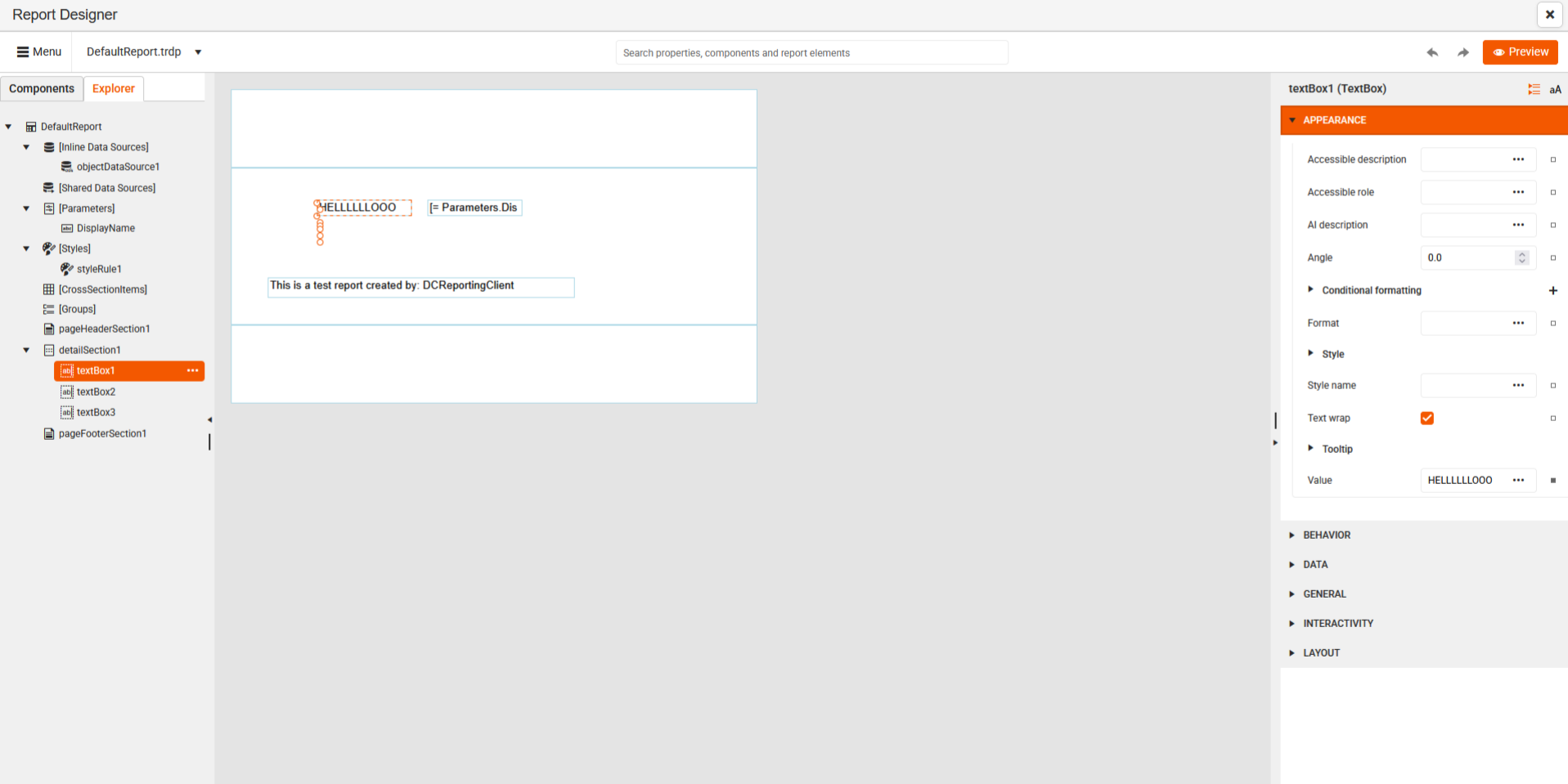
Task: Select the styleRule1 palette icon
Action: pyautogui.click(x=67, y=269)
